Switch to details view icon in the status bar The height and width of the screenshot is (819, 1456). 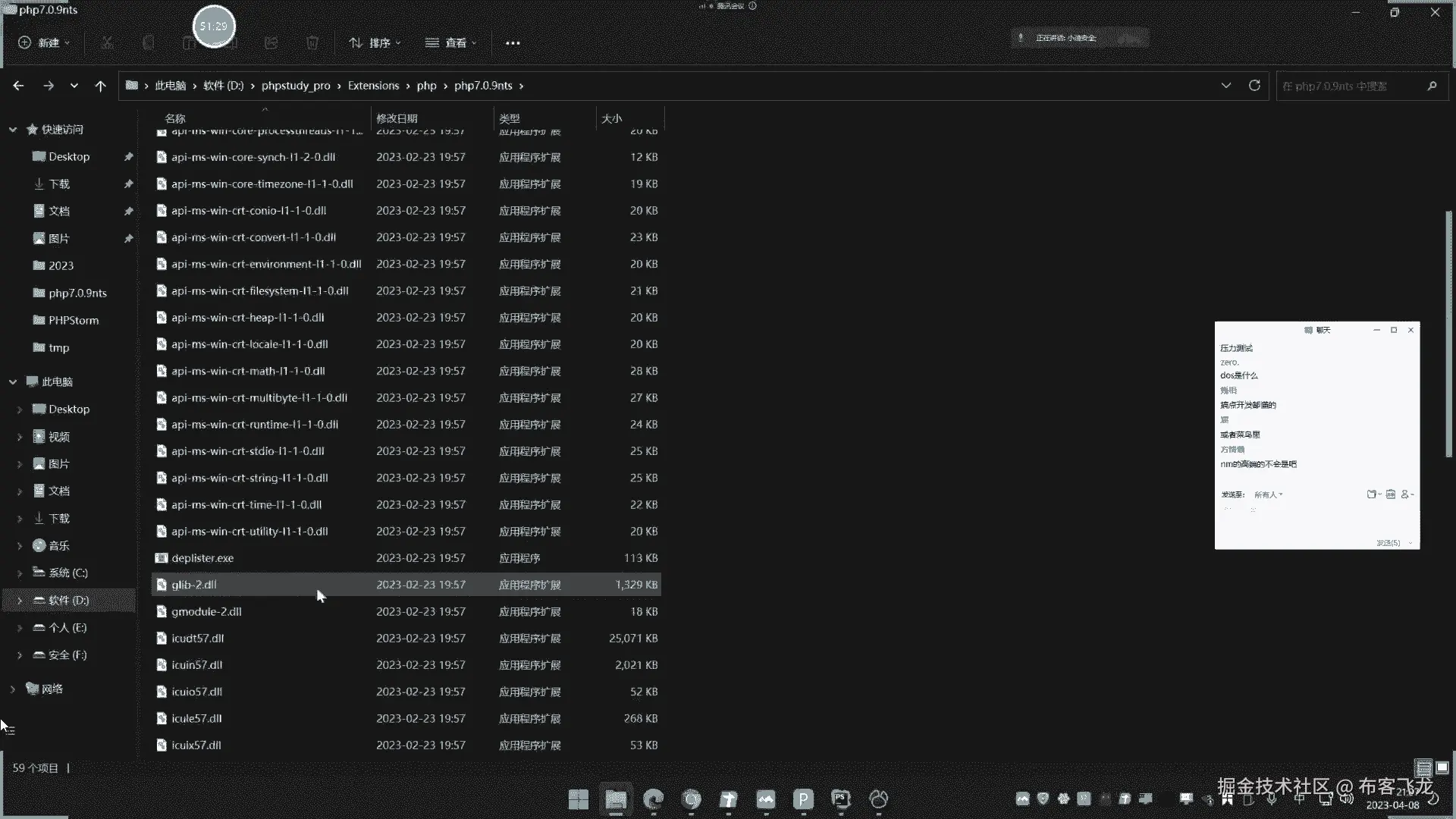[1423, 767]
